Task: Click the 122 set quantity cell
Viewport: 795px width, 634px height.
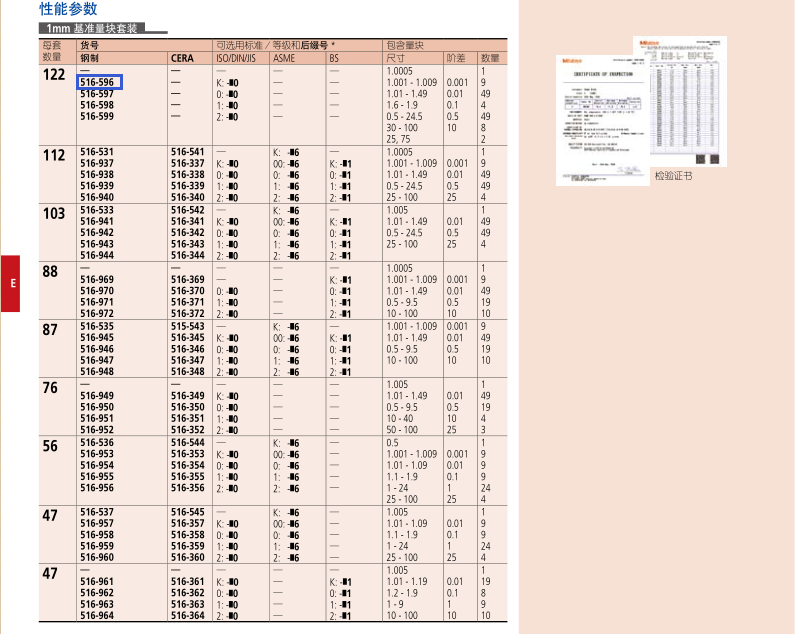Action: [54, 75]
